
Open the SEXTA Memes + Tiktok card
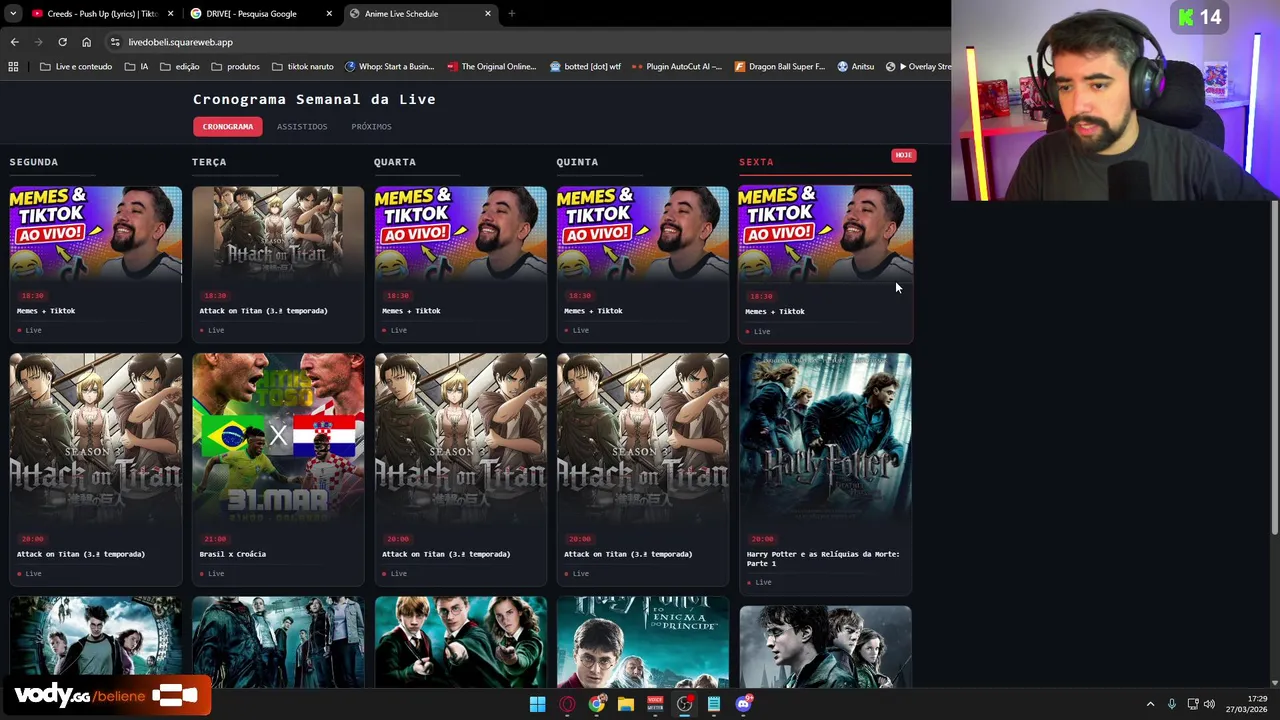click(x=825, y=264)
